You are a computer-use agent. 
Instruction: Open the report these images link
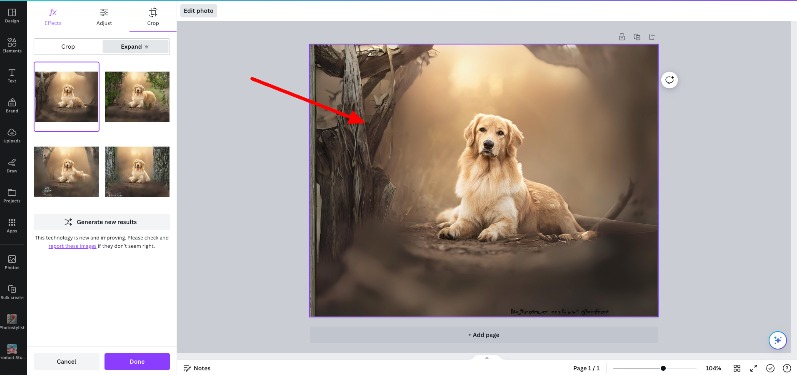click(72, 246)
